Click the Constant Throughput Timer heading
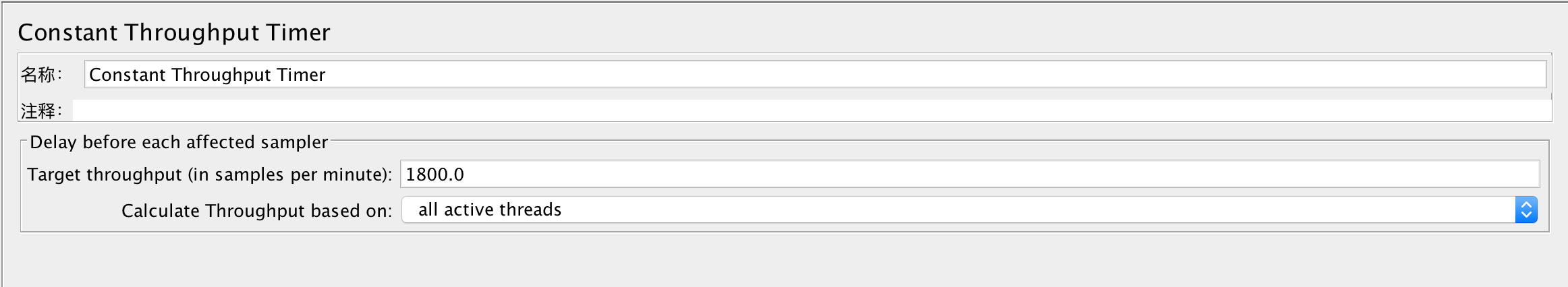This screenshot has width=1568, height=287. point(174,32)
